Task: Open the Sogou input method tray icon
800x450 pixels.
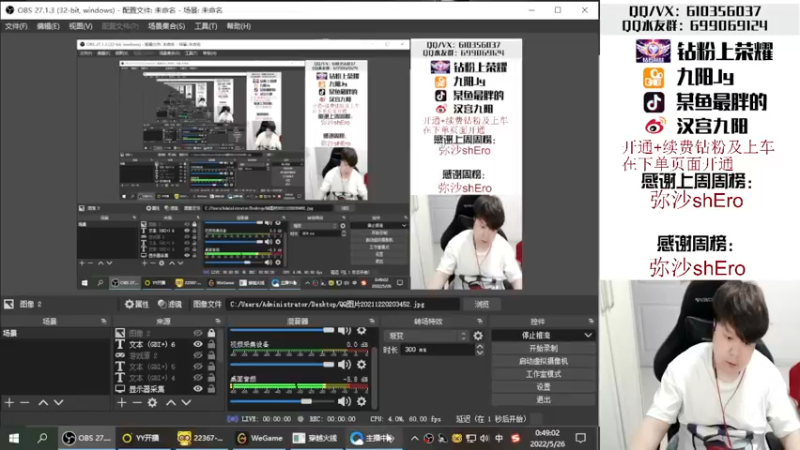Action: (515, 438)
